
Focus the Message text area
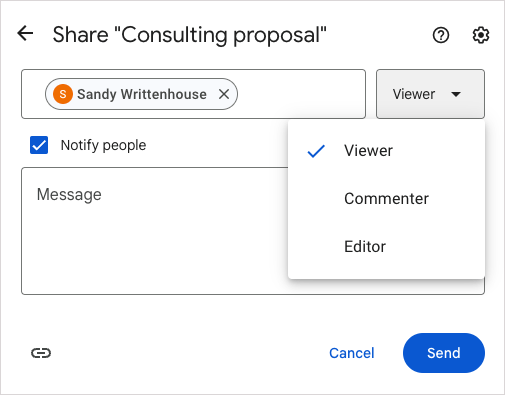155,231
